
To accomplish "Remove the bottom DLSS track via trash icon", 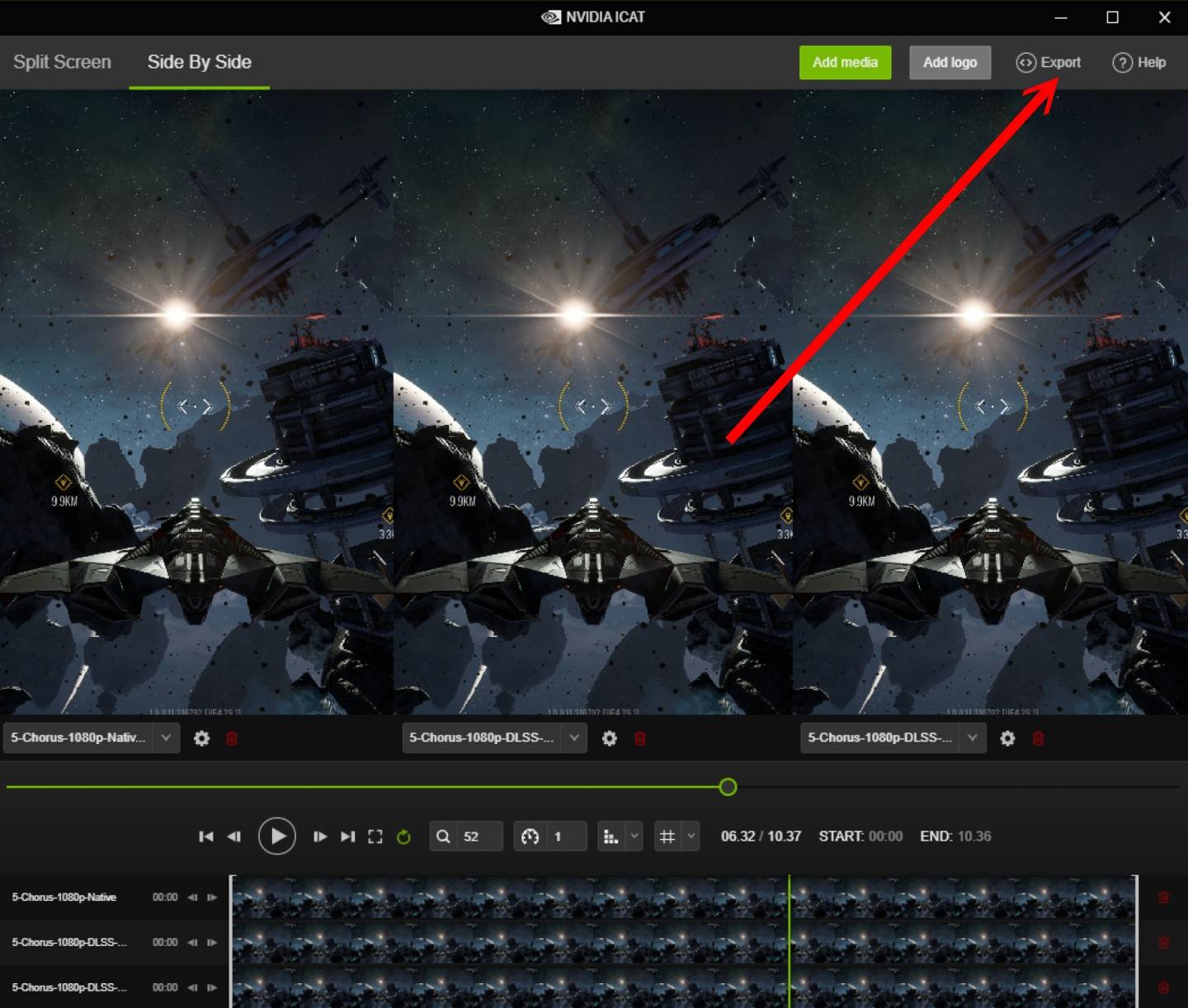I will coord(1163,987).
